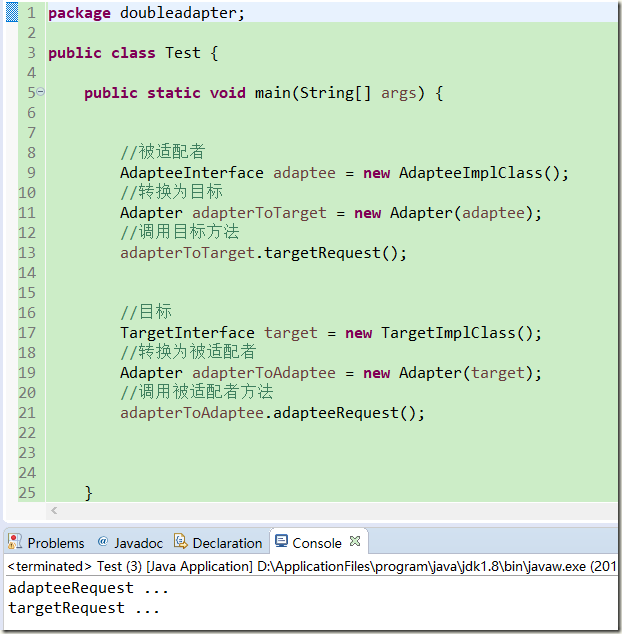622x634 pixels.
Task: Open the Problems tab
Action: pos(46,543)
